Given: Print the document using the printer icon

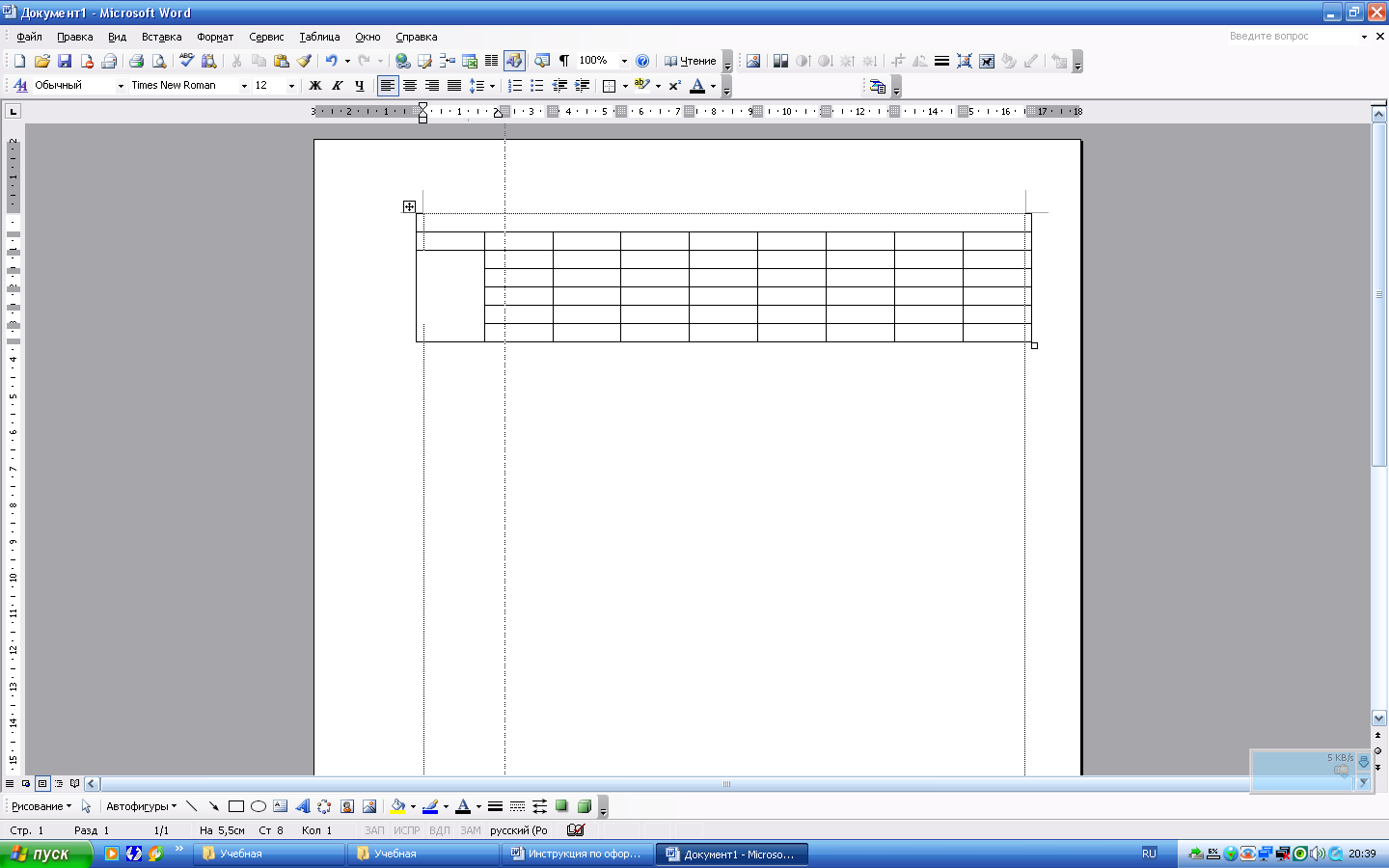Looking at the screenshot, I should pos(136,61).
